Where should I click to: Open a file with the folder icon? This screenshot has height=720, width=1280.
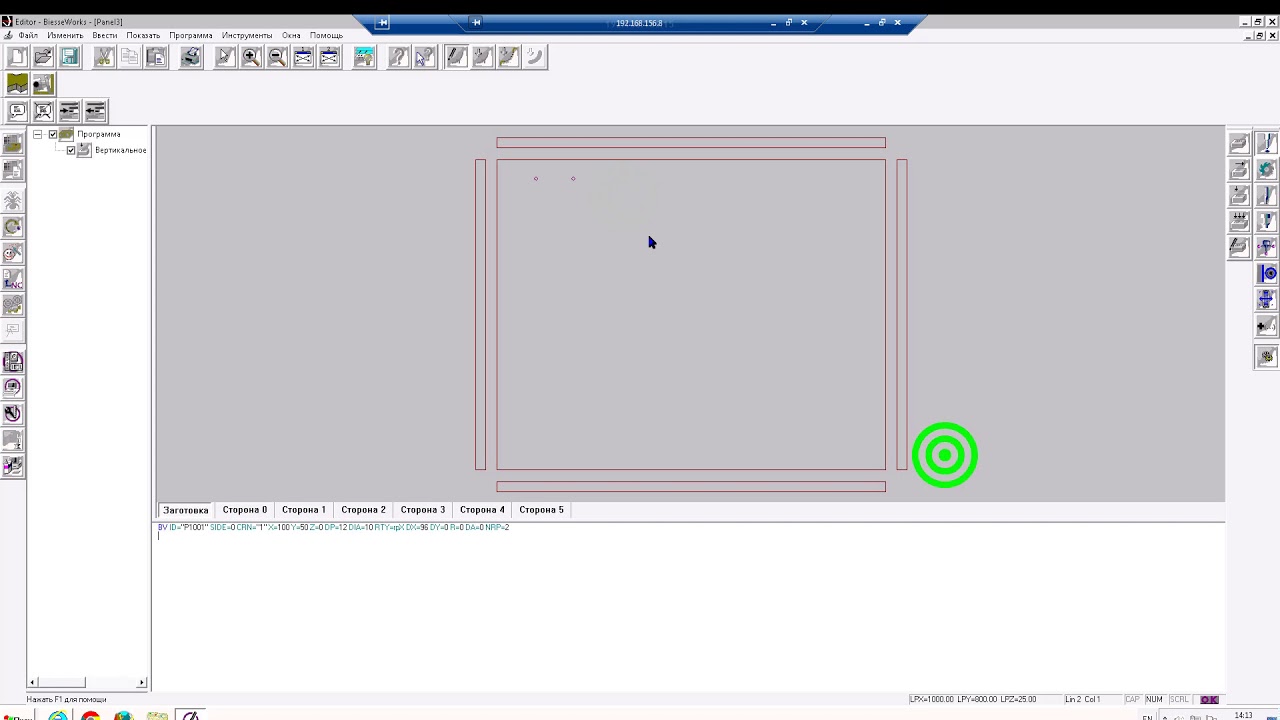click(x=43, y=57)
